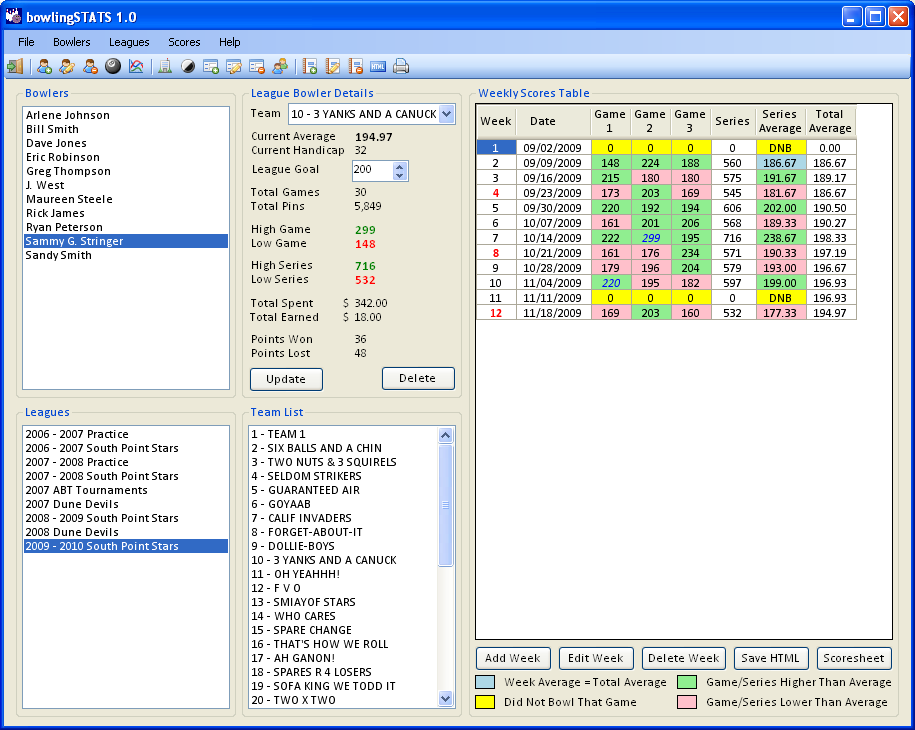Click the yellow Did Not Bowl swatch
This screenshot has height=730, width=915.
[484, 702]
